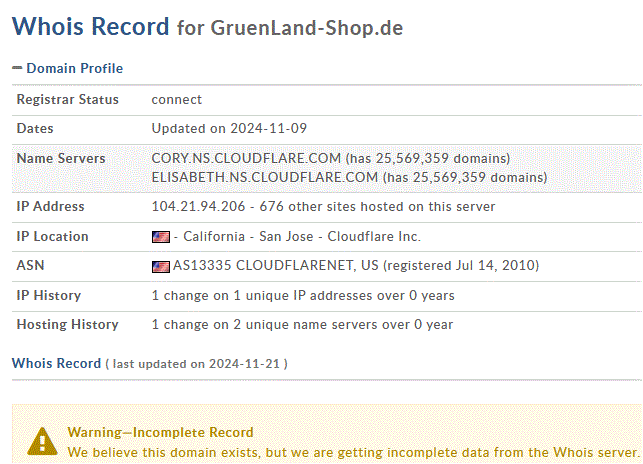The image size is (643, 464).
Task: Select the 'connect' status value
Action: (177, 100)
